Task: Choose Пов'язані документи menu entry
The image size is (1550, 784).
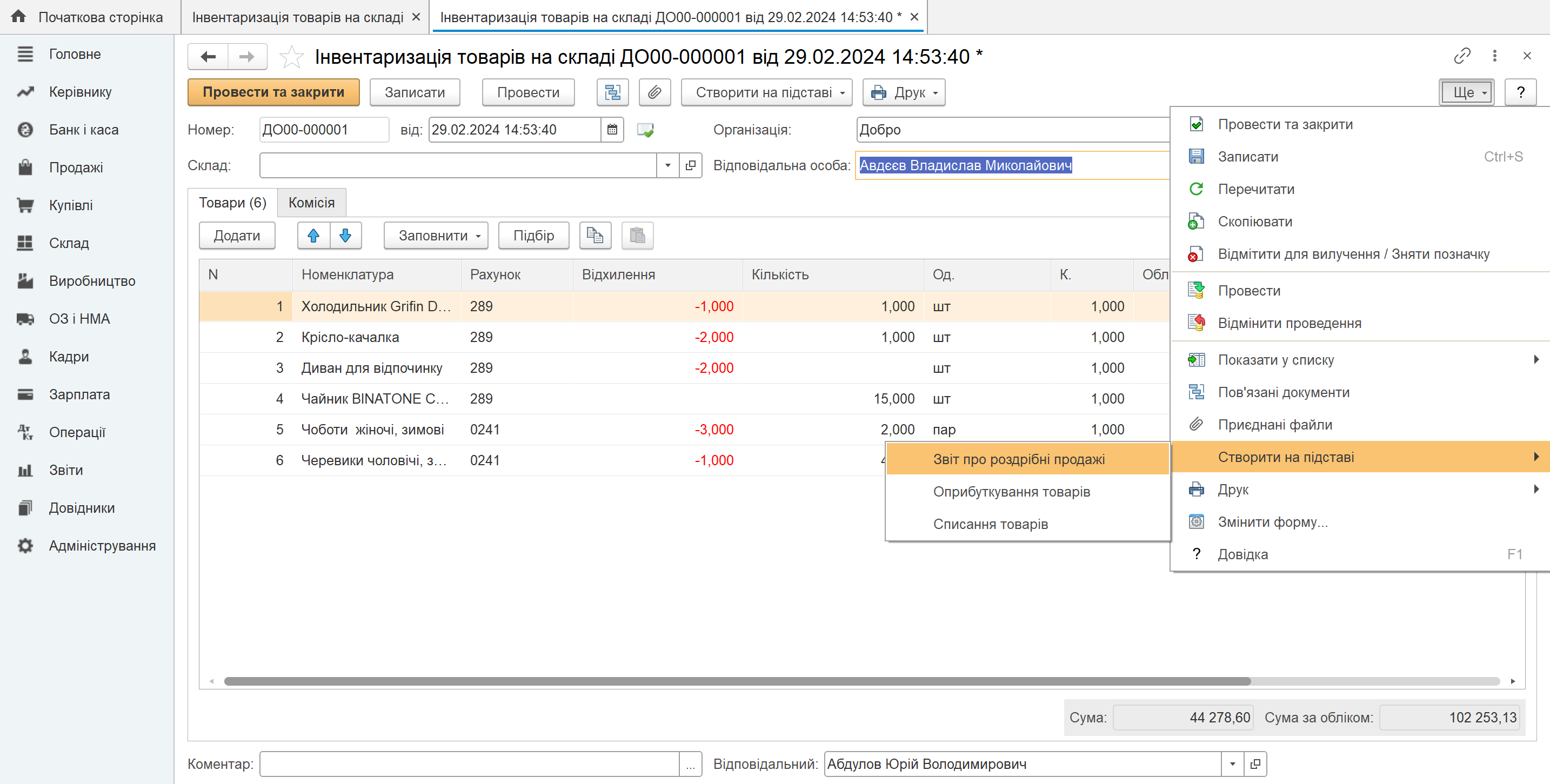Action: coord(1361,392)
